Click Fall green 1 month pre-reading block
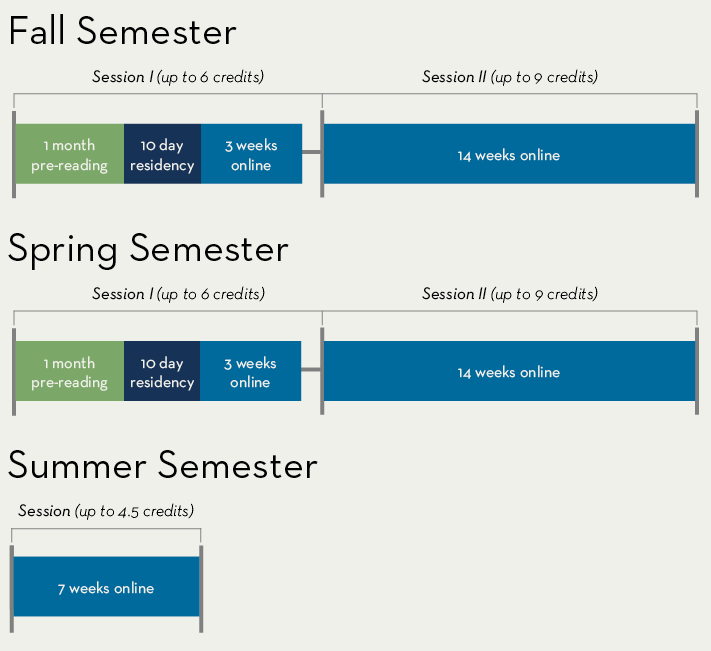Viewport: 711px width, 651px height. (69, 155)
